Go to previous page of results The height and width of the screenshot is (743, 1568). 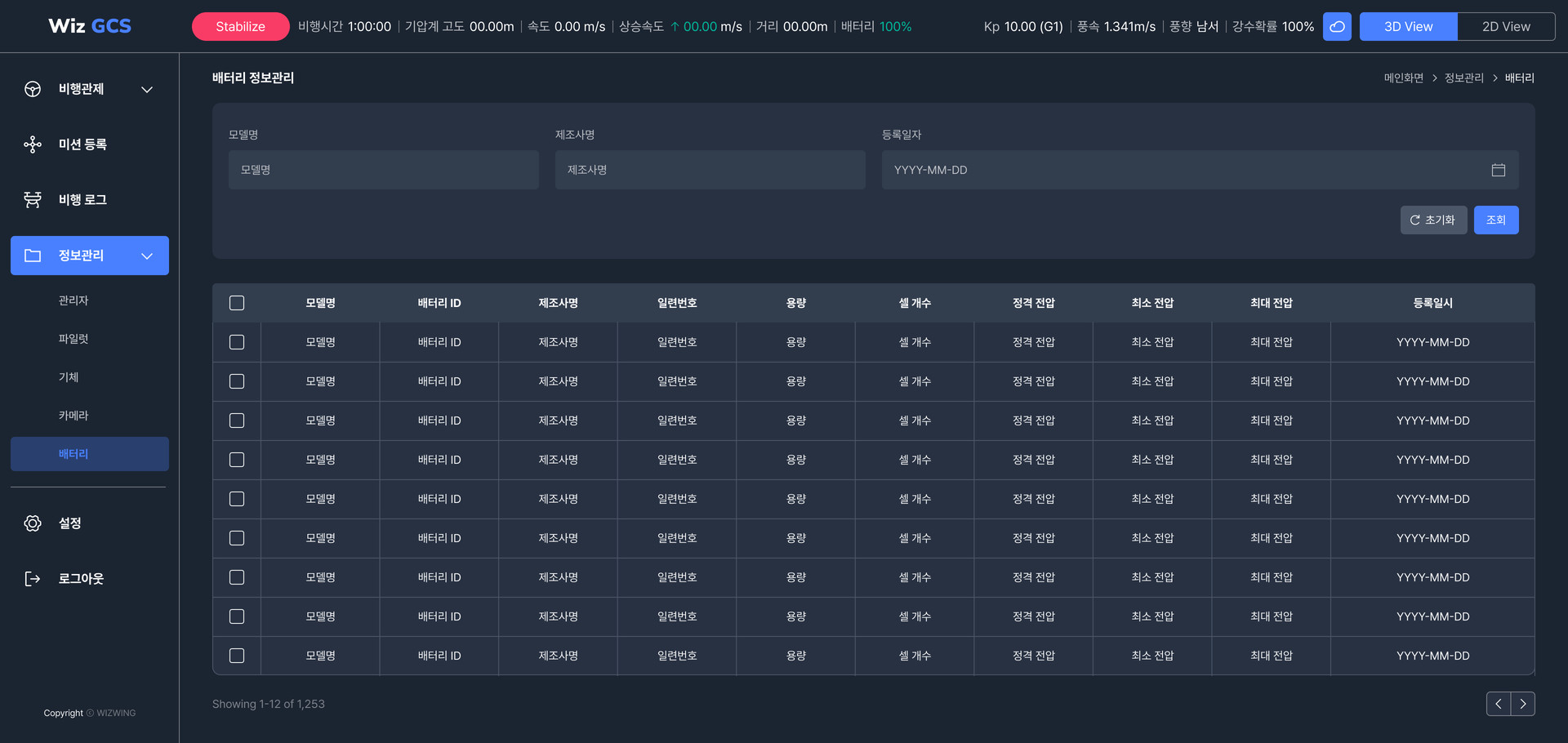point(1499,704)
